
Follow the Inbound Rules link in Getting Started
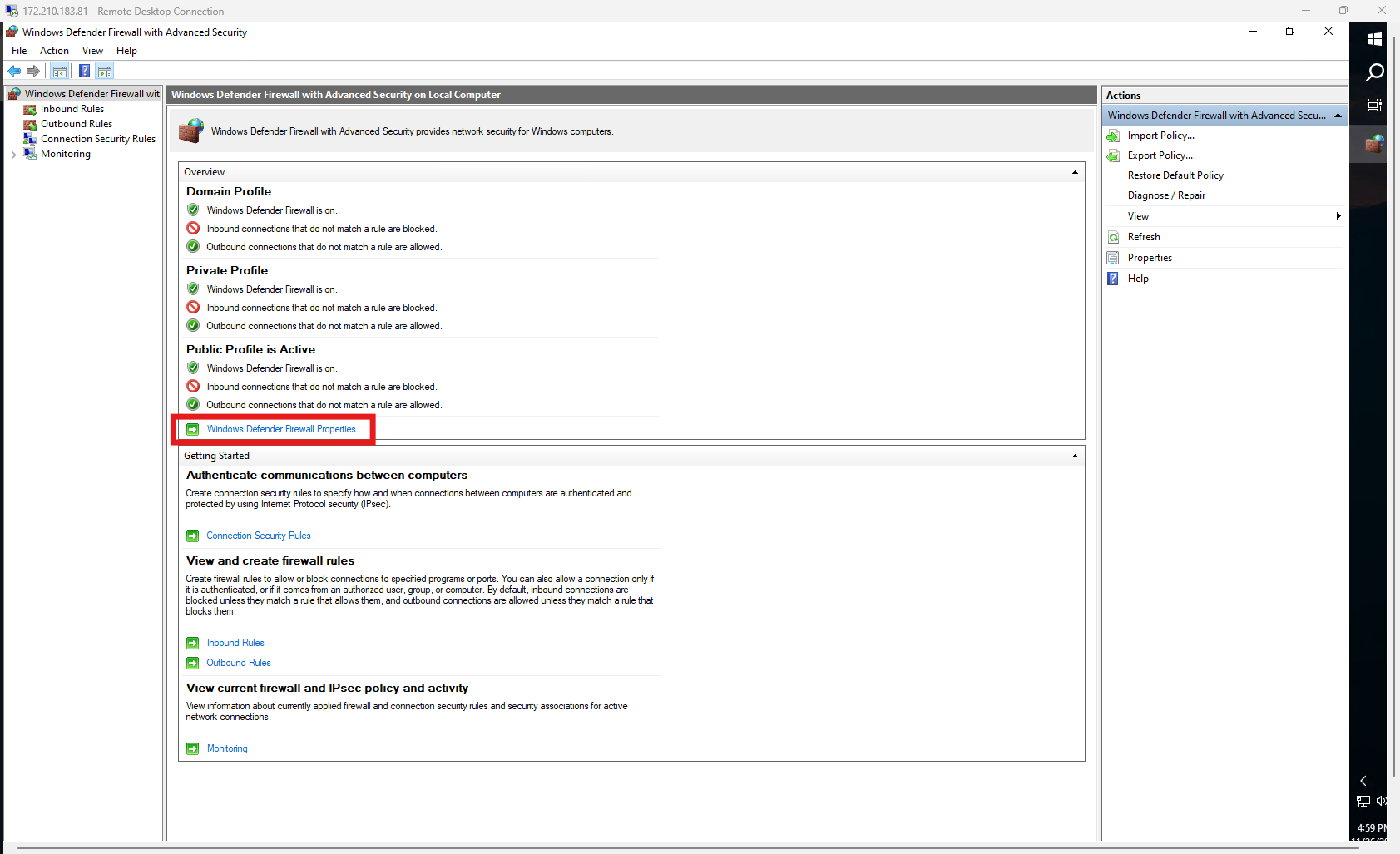coord(235,643)
